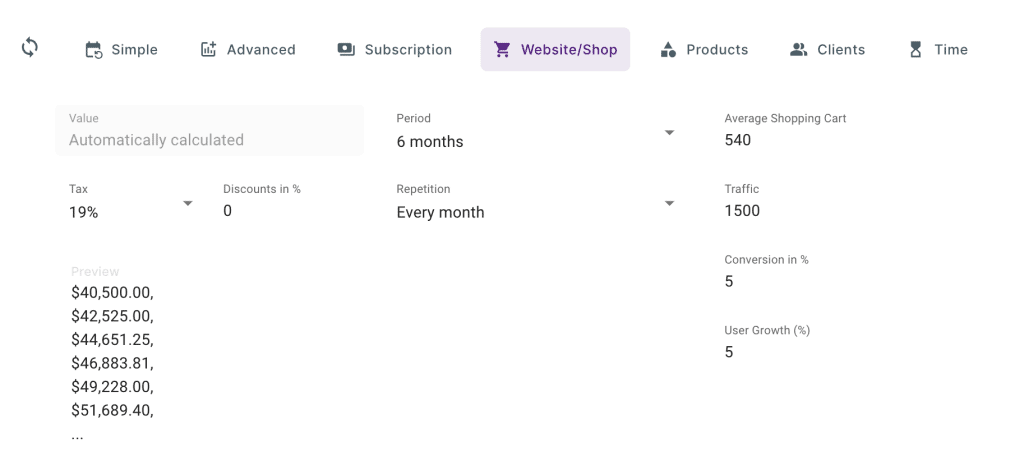Expand the Repetition dropdown arrow
The height and width of the screenshot is (470, 1024).
coord(670,204)
